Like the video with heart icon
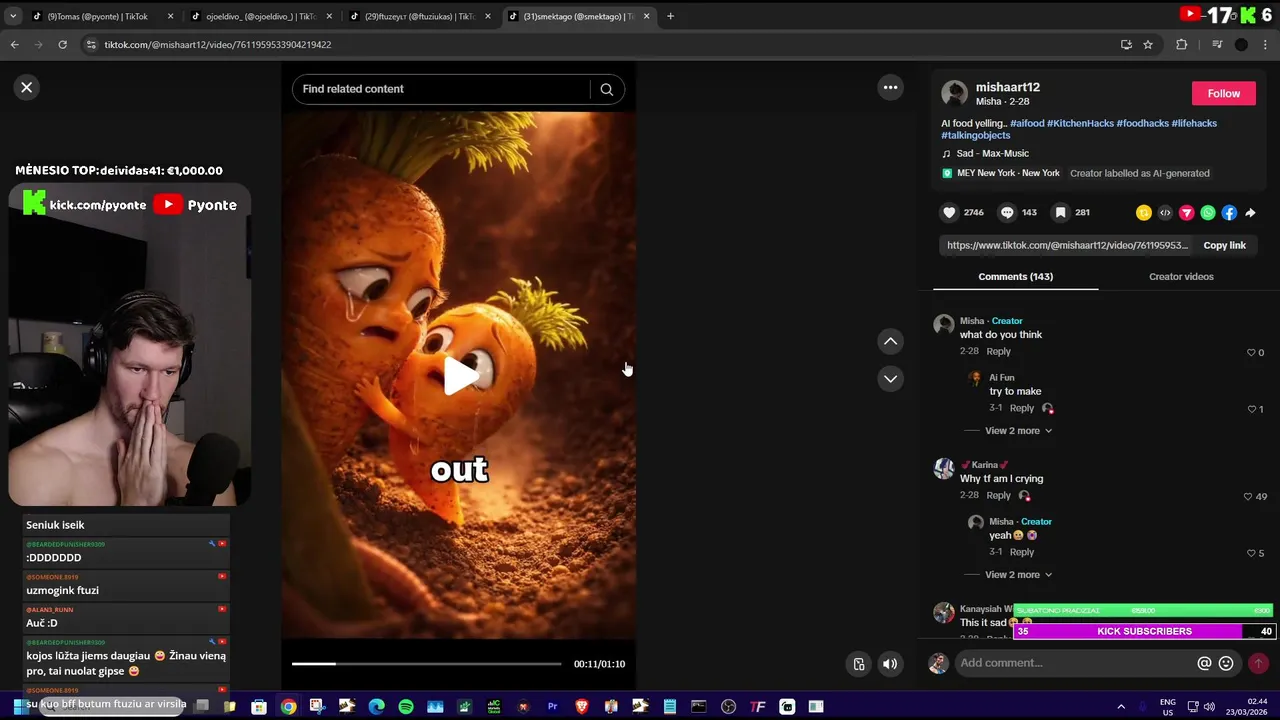This screenshot has height=720, width=1280. click(950, 212)
